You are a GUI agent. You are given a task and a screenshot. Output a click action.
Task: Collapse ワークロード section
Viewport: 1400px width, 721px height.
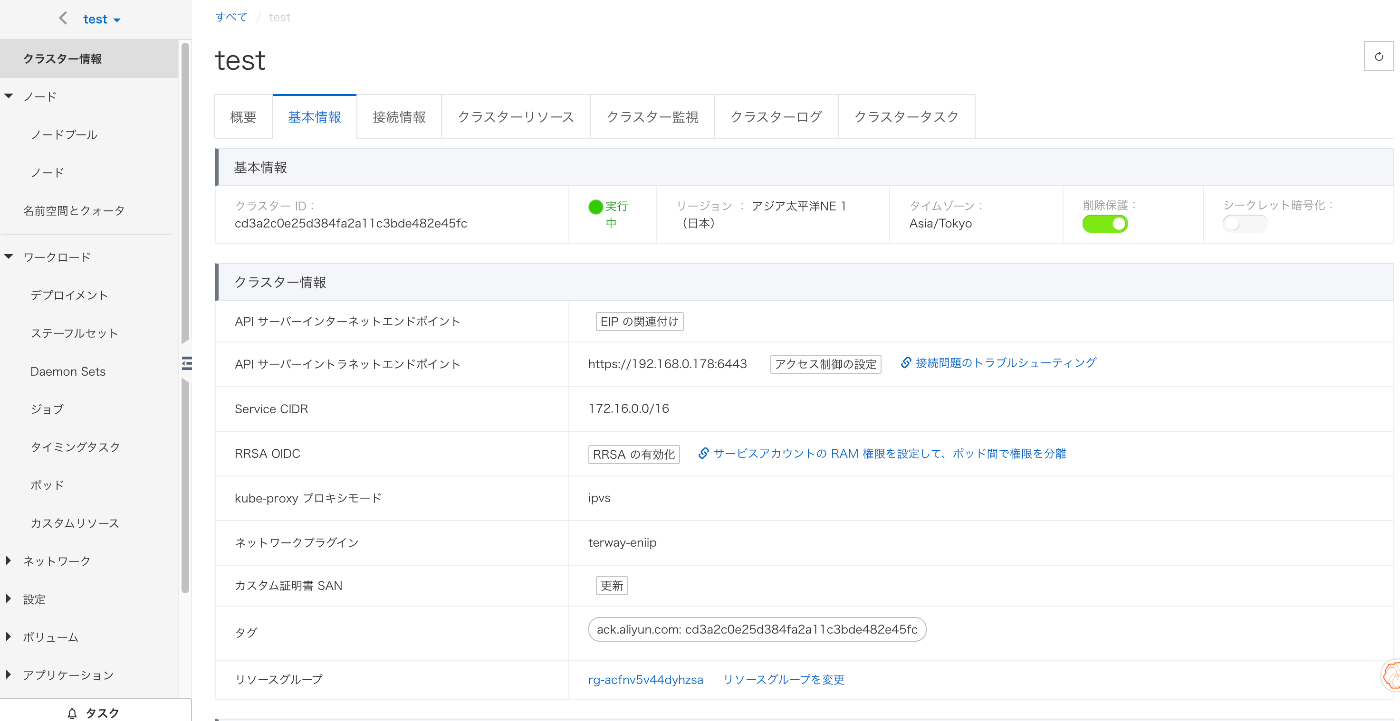(x=9, y=257)
